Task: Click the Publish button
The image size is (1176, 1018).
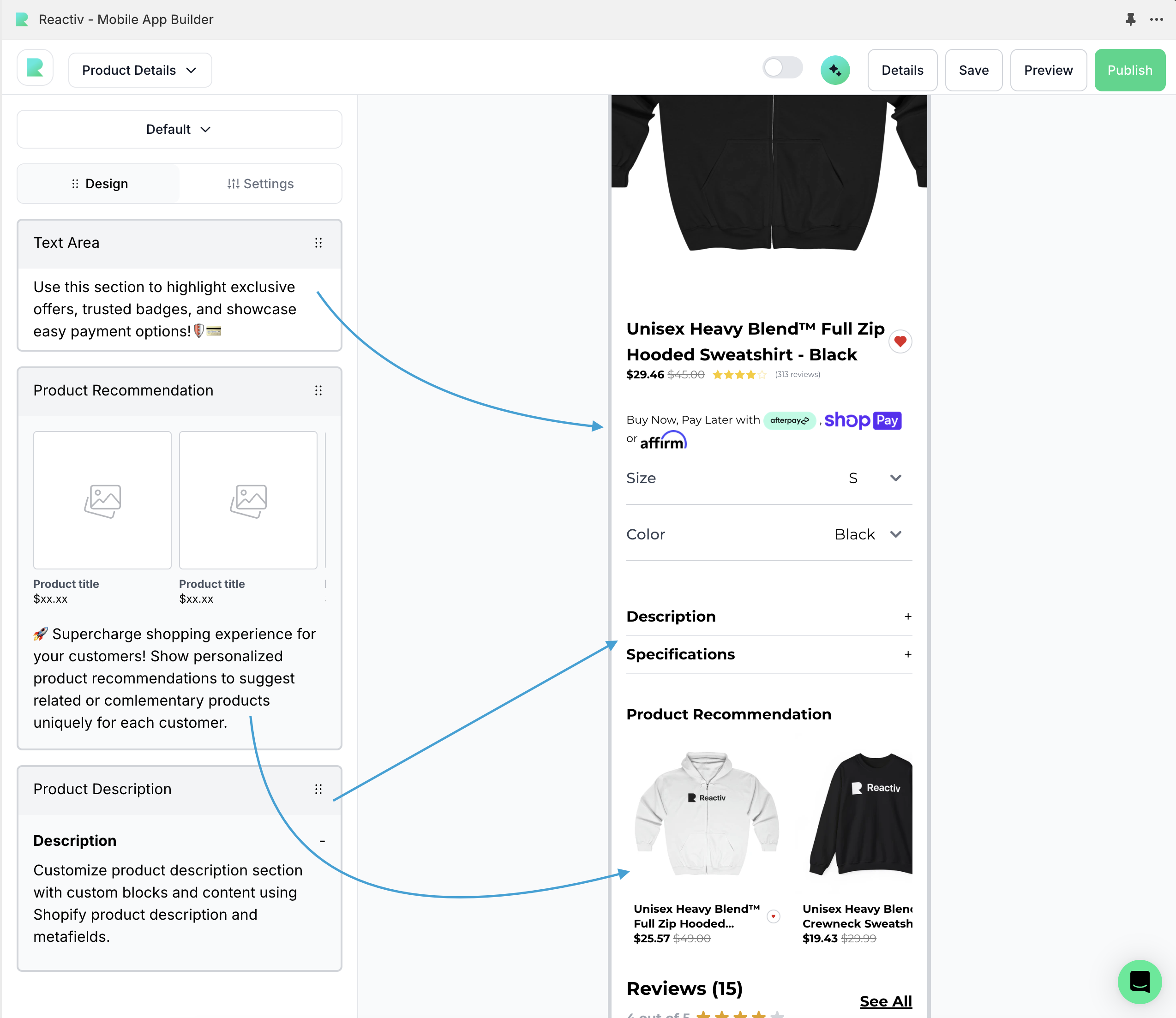Action: click(x=1129, y=70)
